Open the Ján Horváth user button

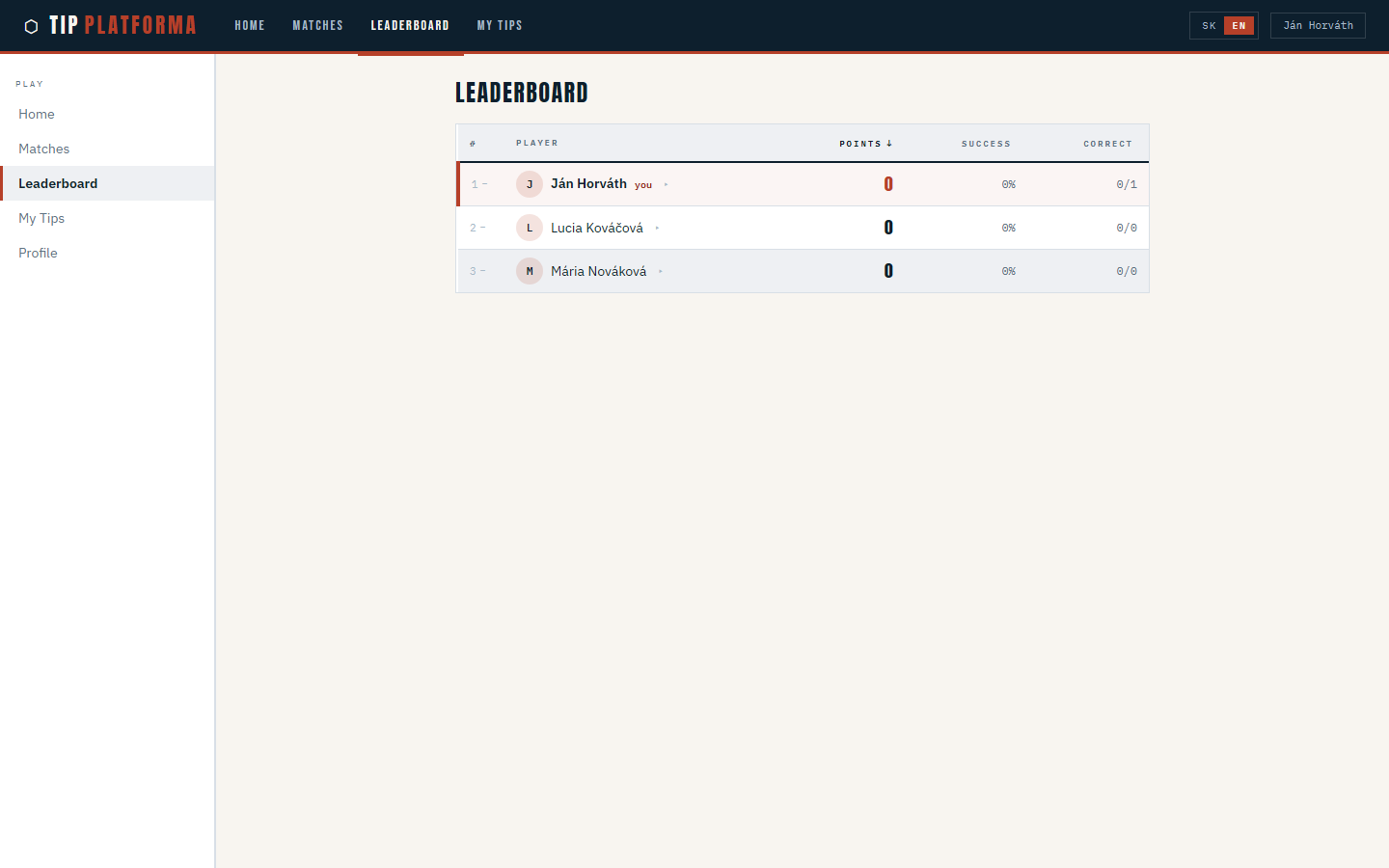click(1318, 26)
